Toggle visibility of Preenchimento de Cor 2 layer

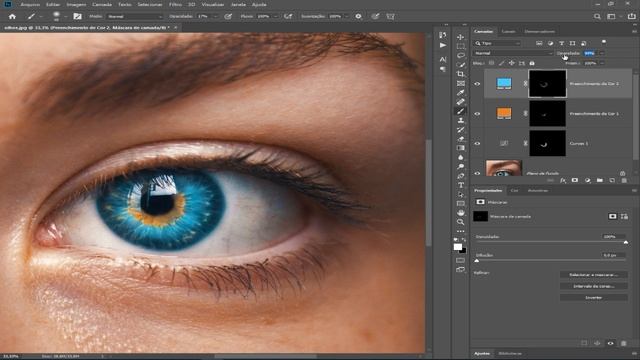477,84
